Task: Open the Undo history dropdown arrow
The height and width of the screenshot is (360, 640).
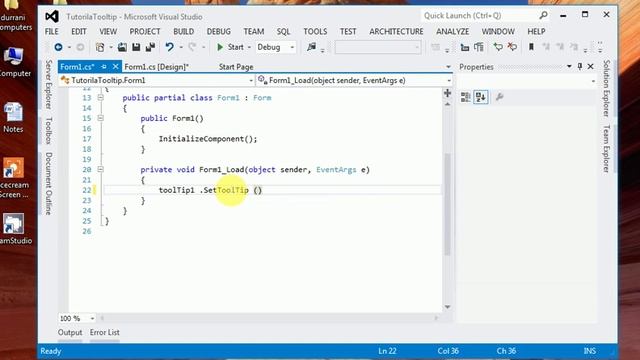Action: click(x=180, y=47)
